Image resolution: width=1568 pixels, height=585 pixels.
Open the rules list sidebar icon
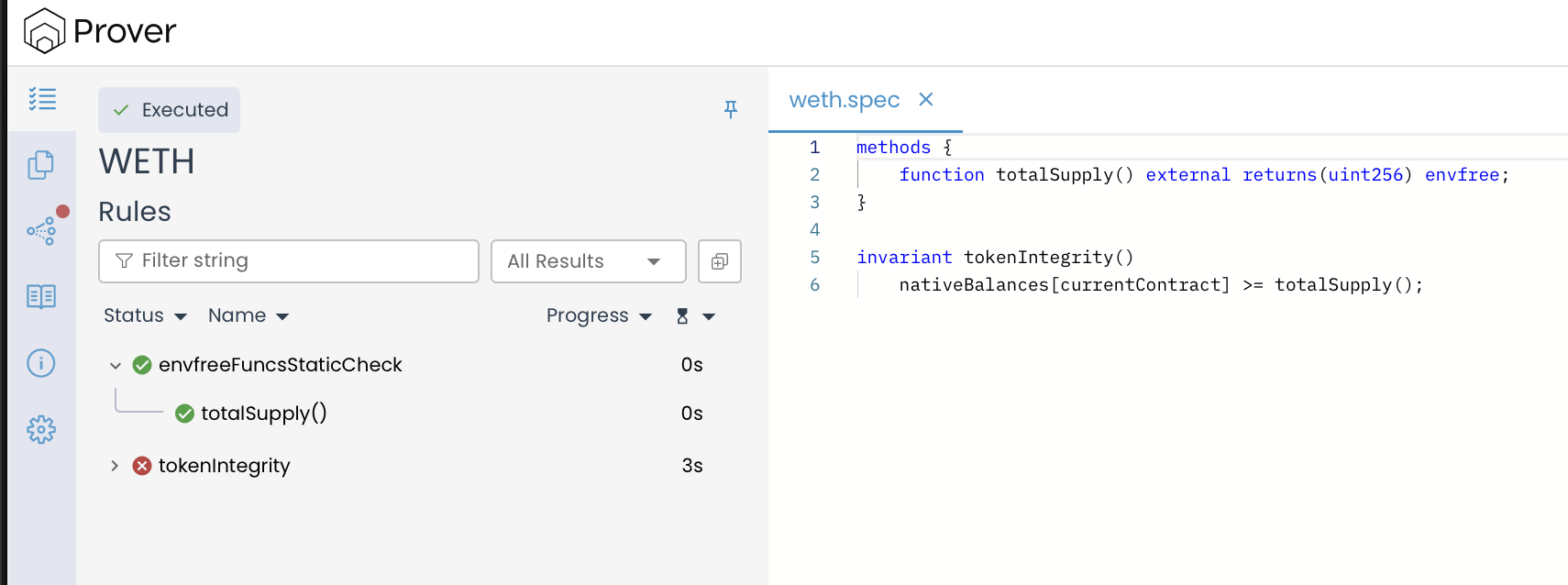(x=42, y=99)
